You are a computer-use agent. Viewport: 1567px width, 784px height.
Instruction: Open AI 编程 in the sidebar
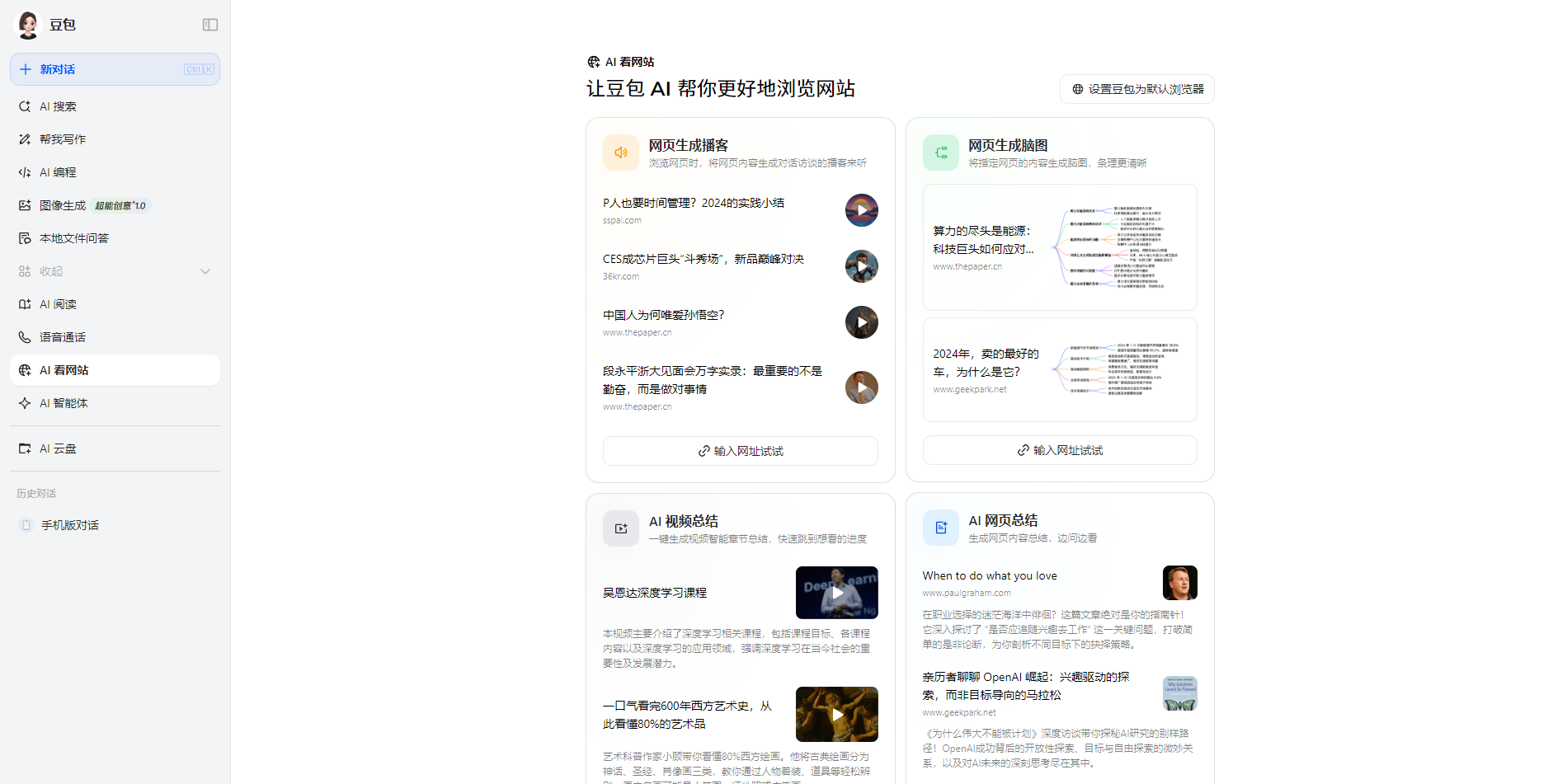click(x=115, y=172)
